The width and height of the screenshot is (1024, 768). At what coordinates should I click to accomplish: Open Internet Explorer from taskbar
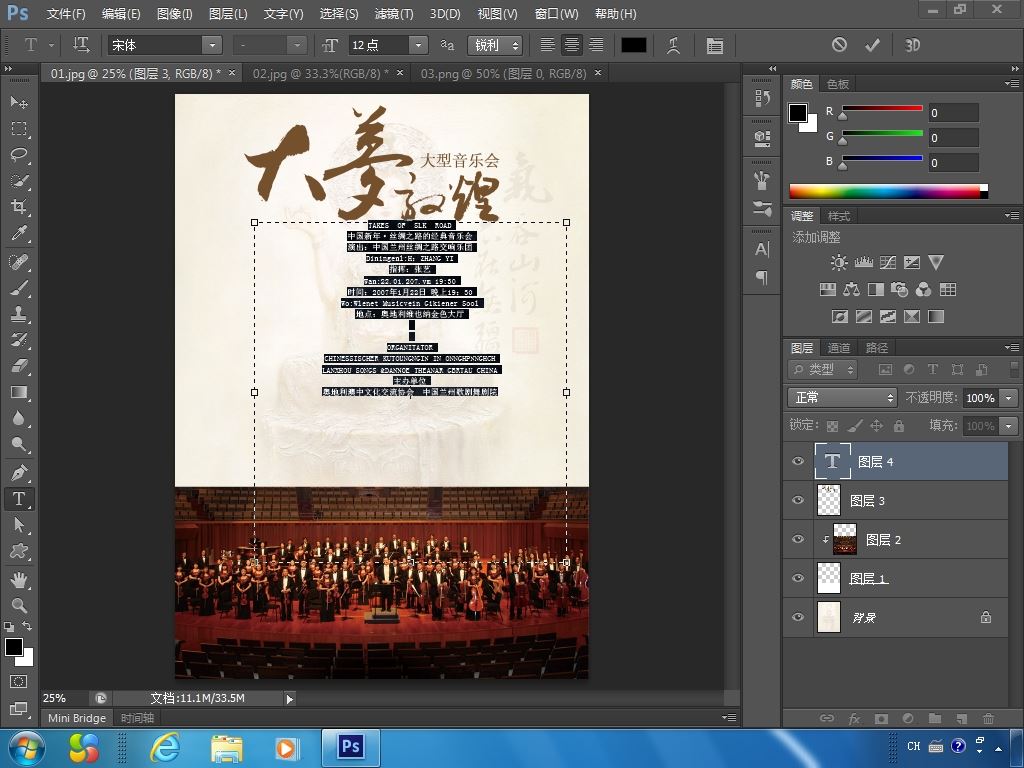click(x=165, y=748)
